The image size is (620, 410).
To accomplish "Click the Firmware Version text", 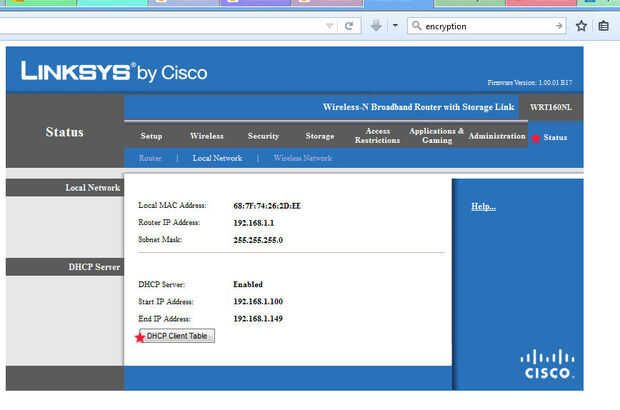I will pyautogui.click(x=529, y=83).
